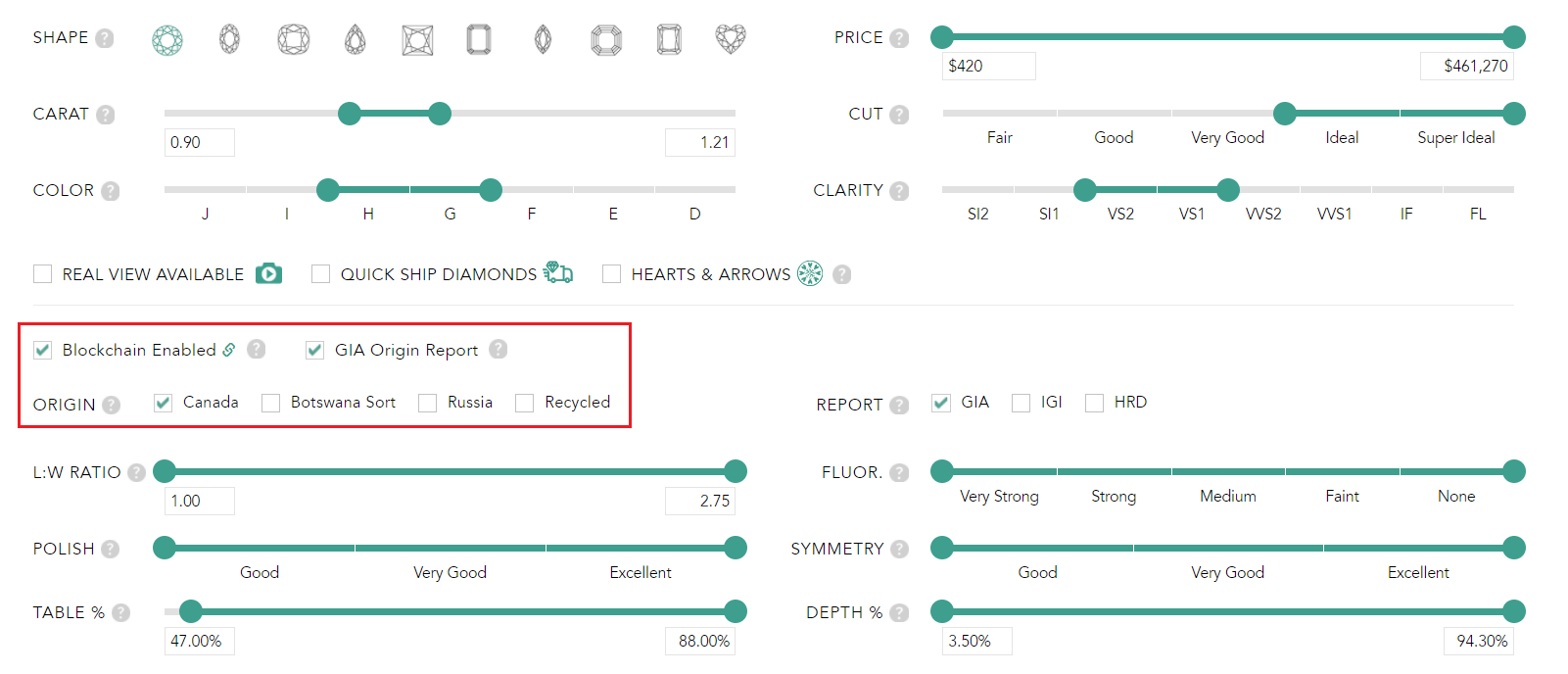This screenshot has width=1568, height=674.
Task: Select the Radiant diamond shape
Action: [669, 39]
